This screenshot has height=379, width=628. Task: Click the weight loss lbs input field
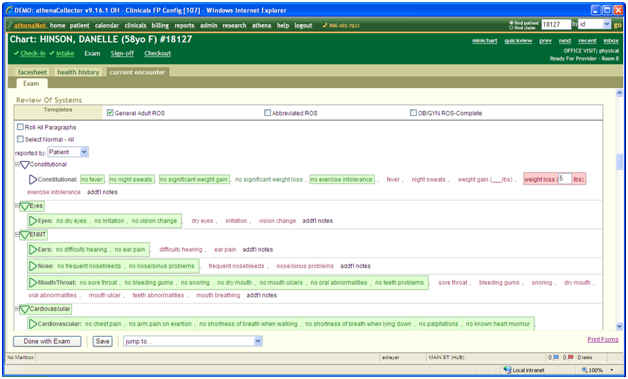click(565, 179)
